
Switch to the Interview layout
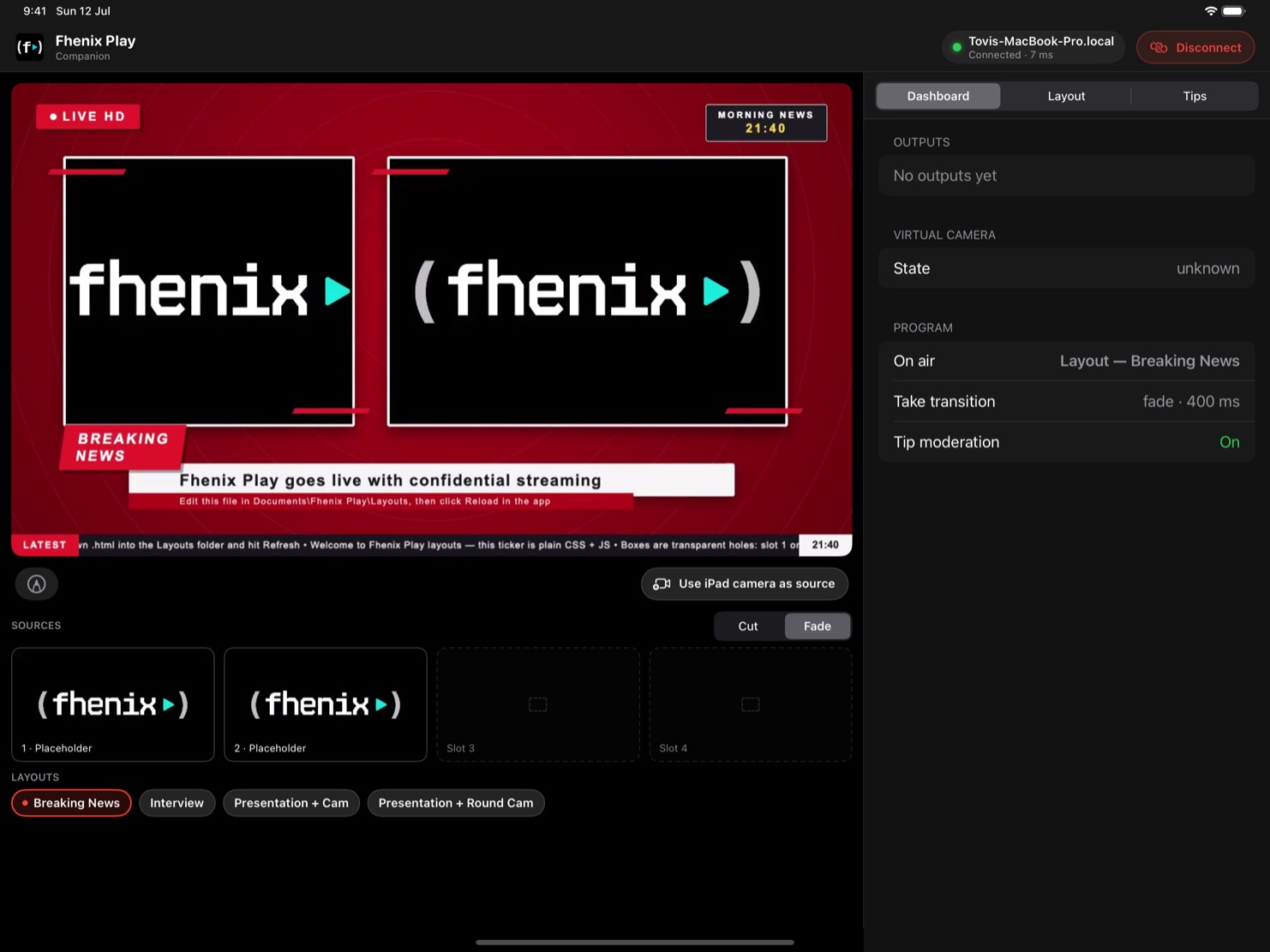177,803
